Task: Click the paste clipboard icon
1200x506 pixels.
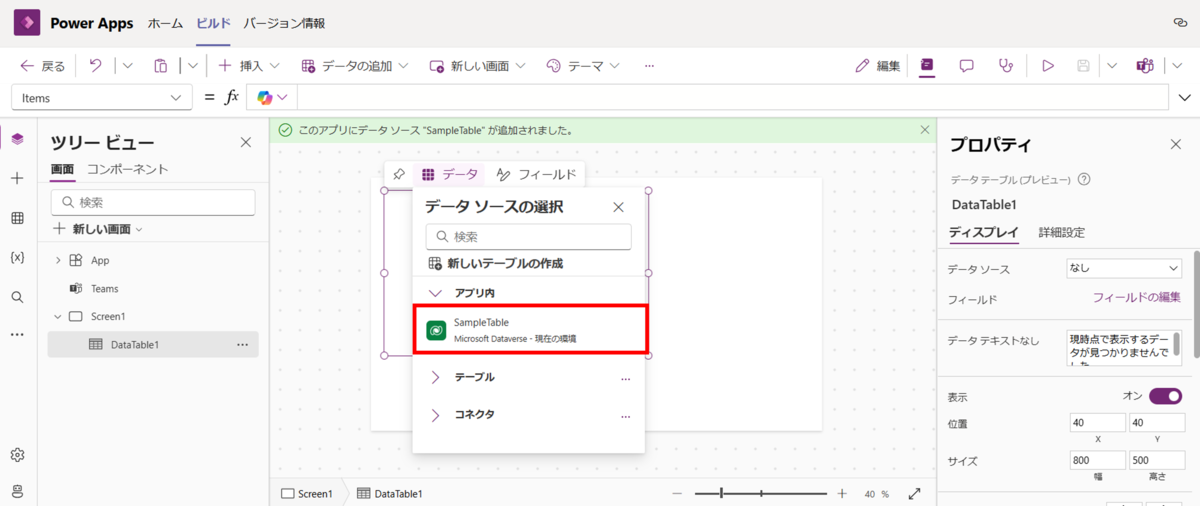Action: click(x=161, y=66)
